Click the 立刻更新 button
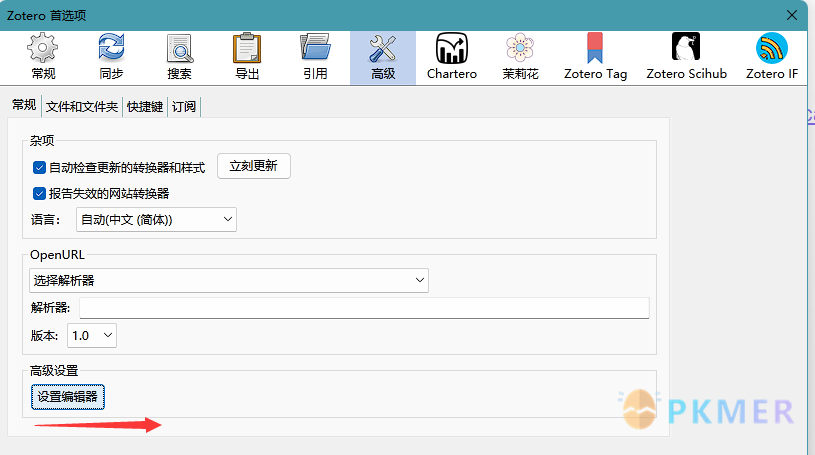 (254, 166)
